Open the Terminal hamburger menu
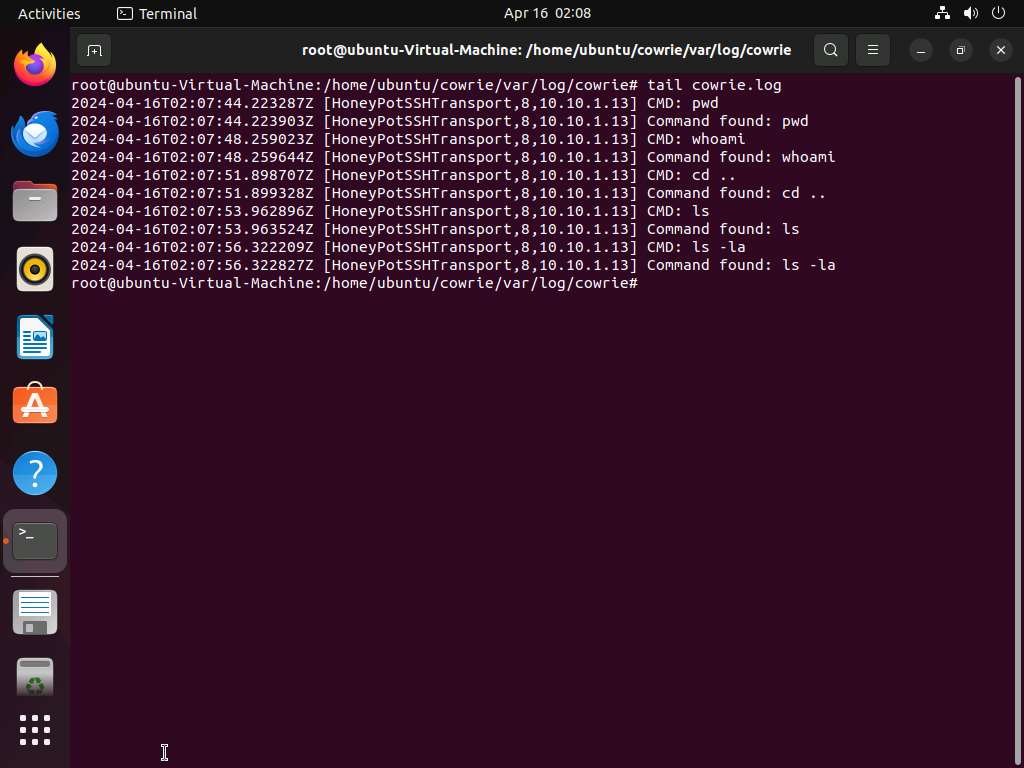 872,50
